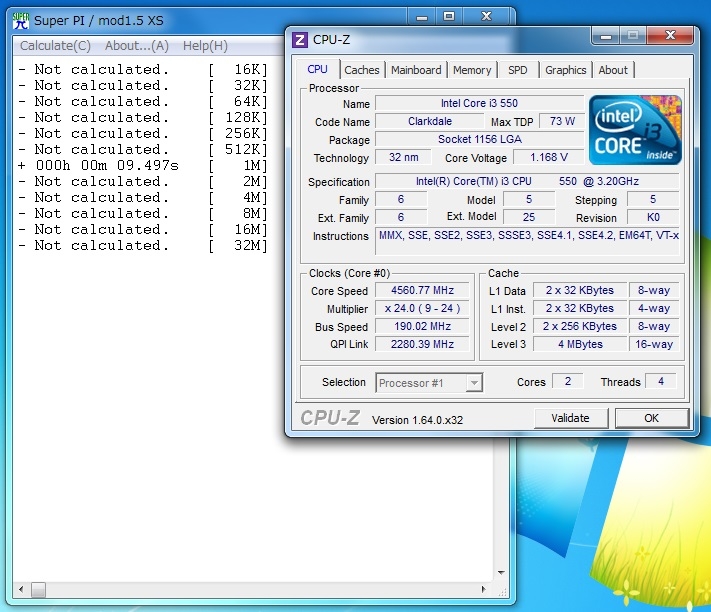Click the 'Not calculated' 16K row
The image size is (711, 612).
[x=143, y=69]
